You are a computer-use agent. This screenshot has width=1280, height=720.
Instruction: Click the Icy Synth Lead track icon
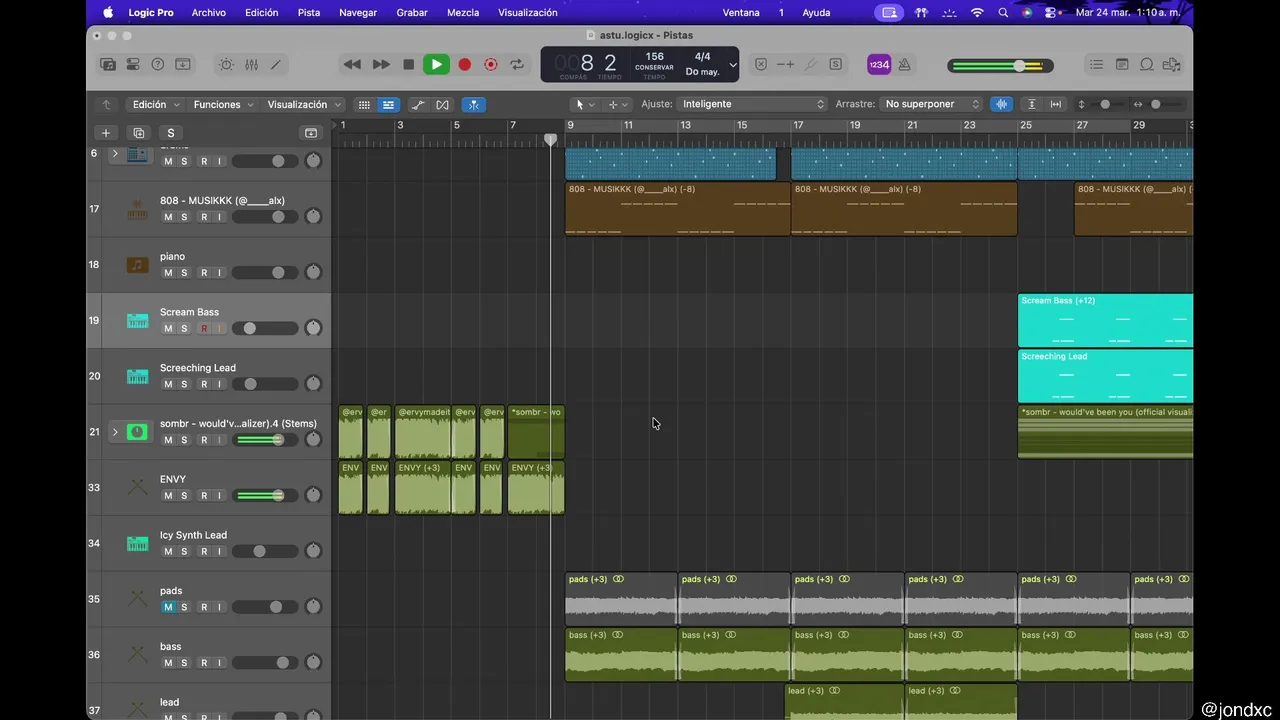pos(137,544)
